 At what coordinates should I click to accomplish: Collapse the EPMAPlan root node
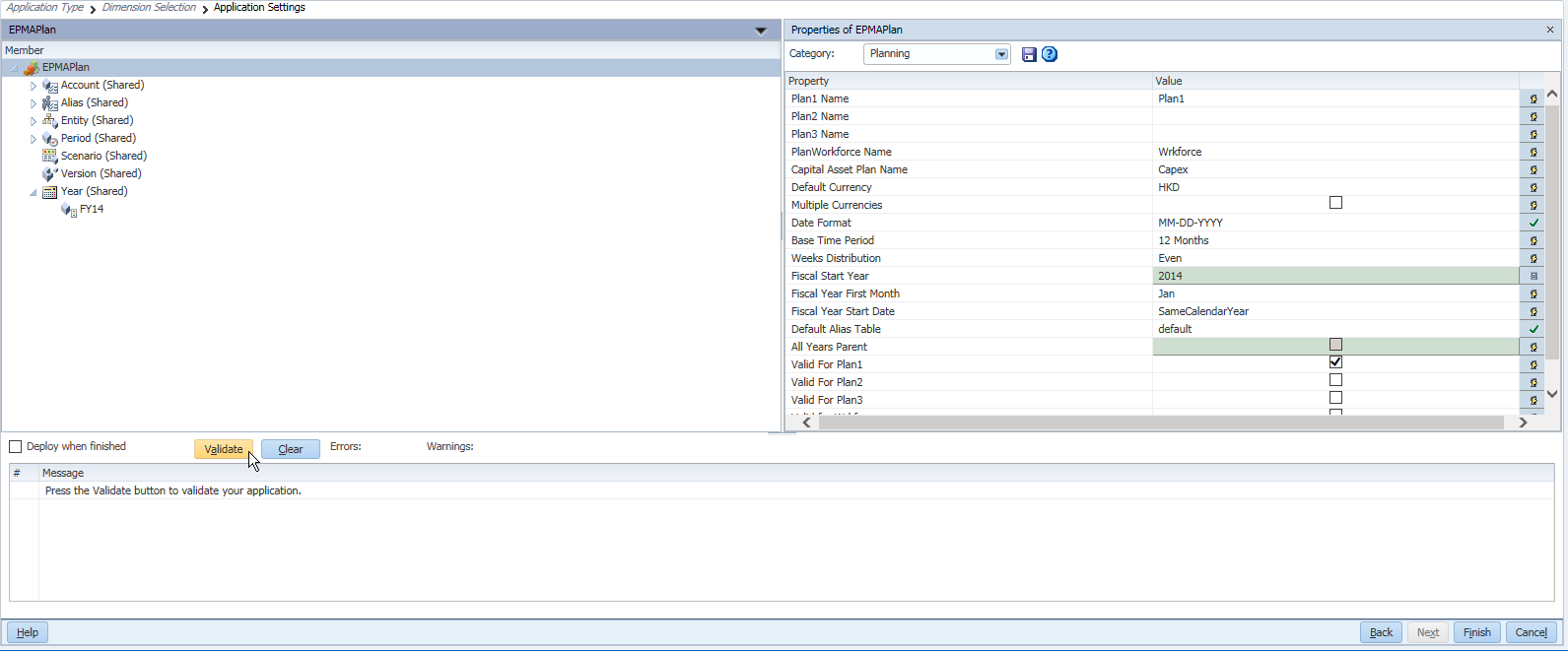pos(14,68)
